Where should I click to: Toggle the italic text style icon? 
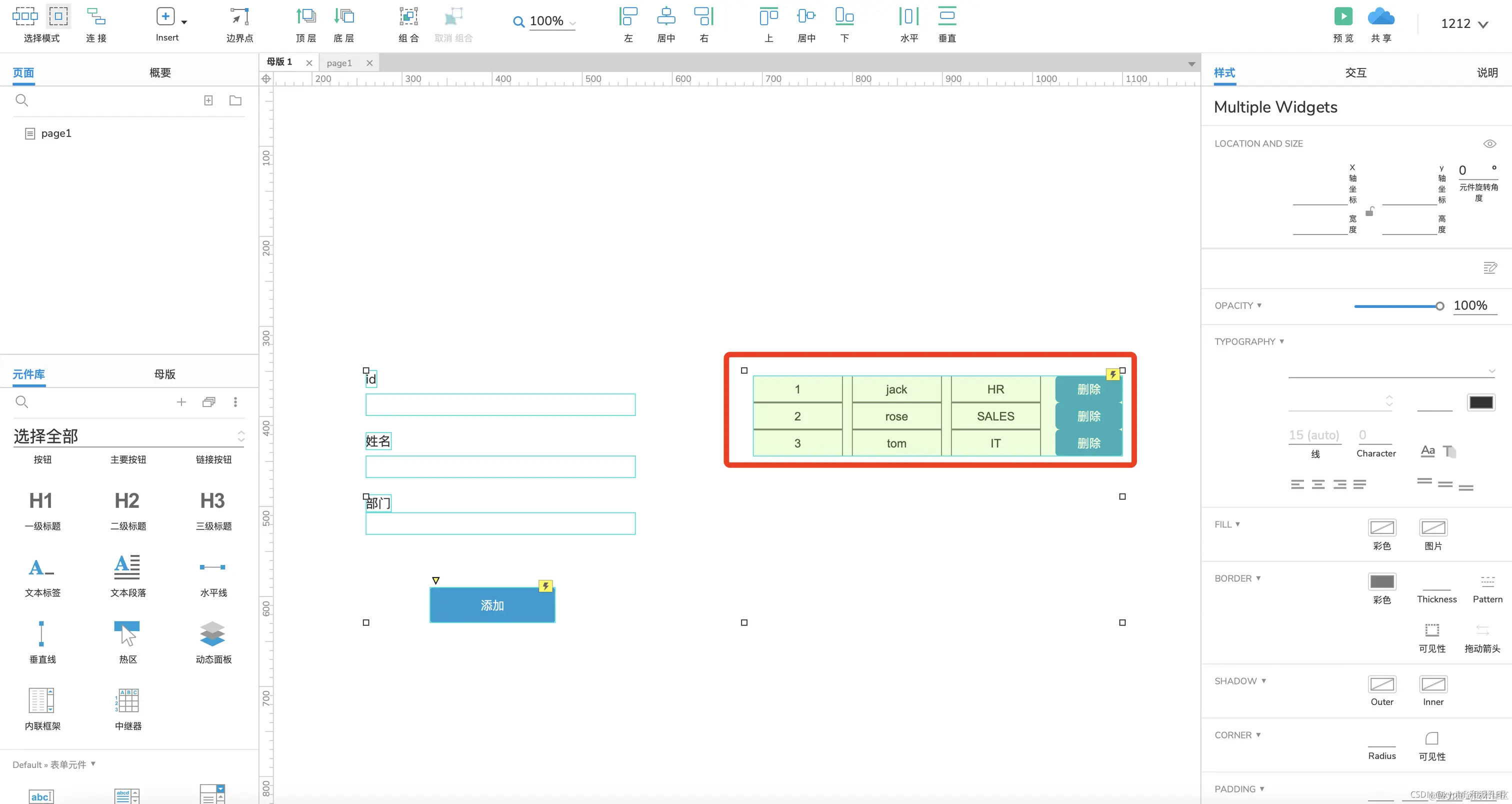coord(1449,451)
